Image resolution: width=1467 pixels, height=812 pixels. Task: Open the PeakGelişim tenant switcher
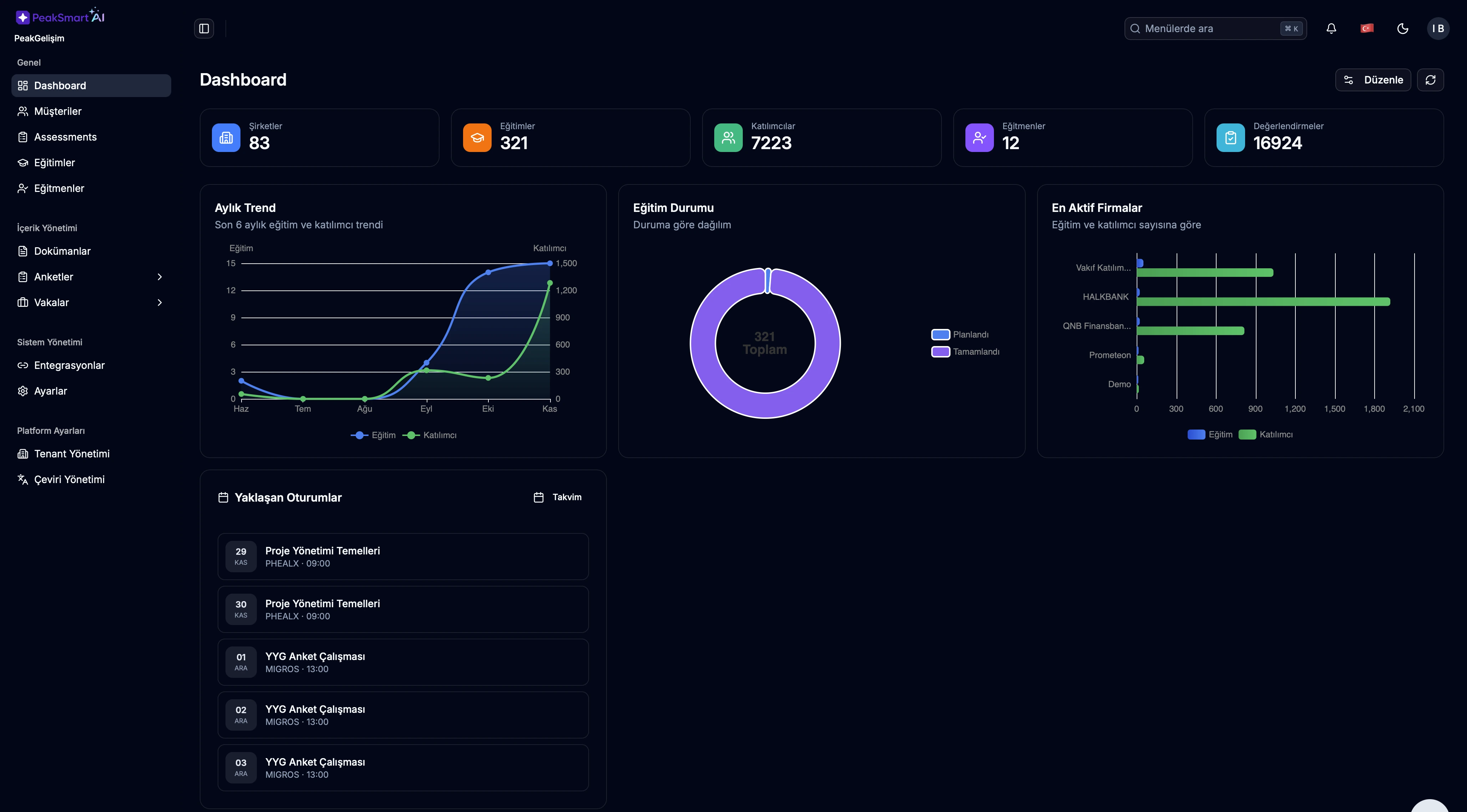click(39, 38)
